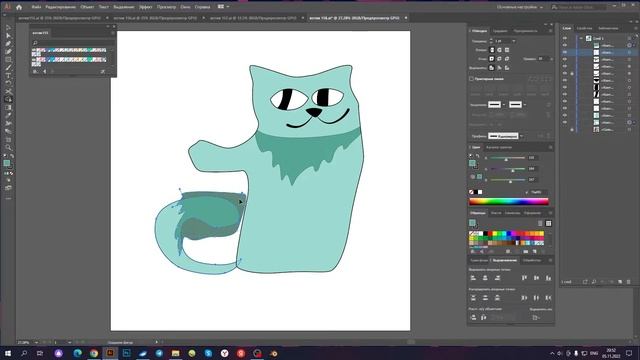This screenshot has height=360, width=640.
Task: Open the start arrowhead dropdown
Action: point(504,105)
